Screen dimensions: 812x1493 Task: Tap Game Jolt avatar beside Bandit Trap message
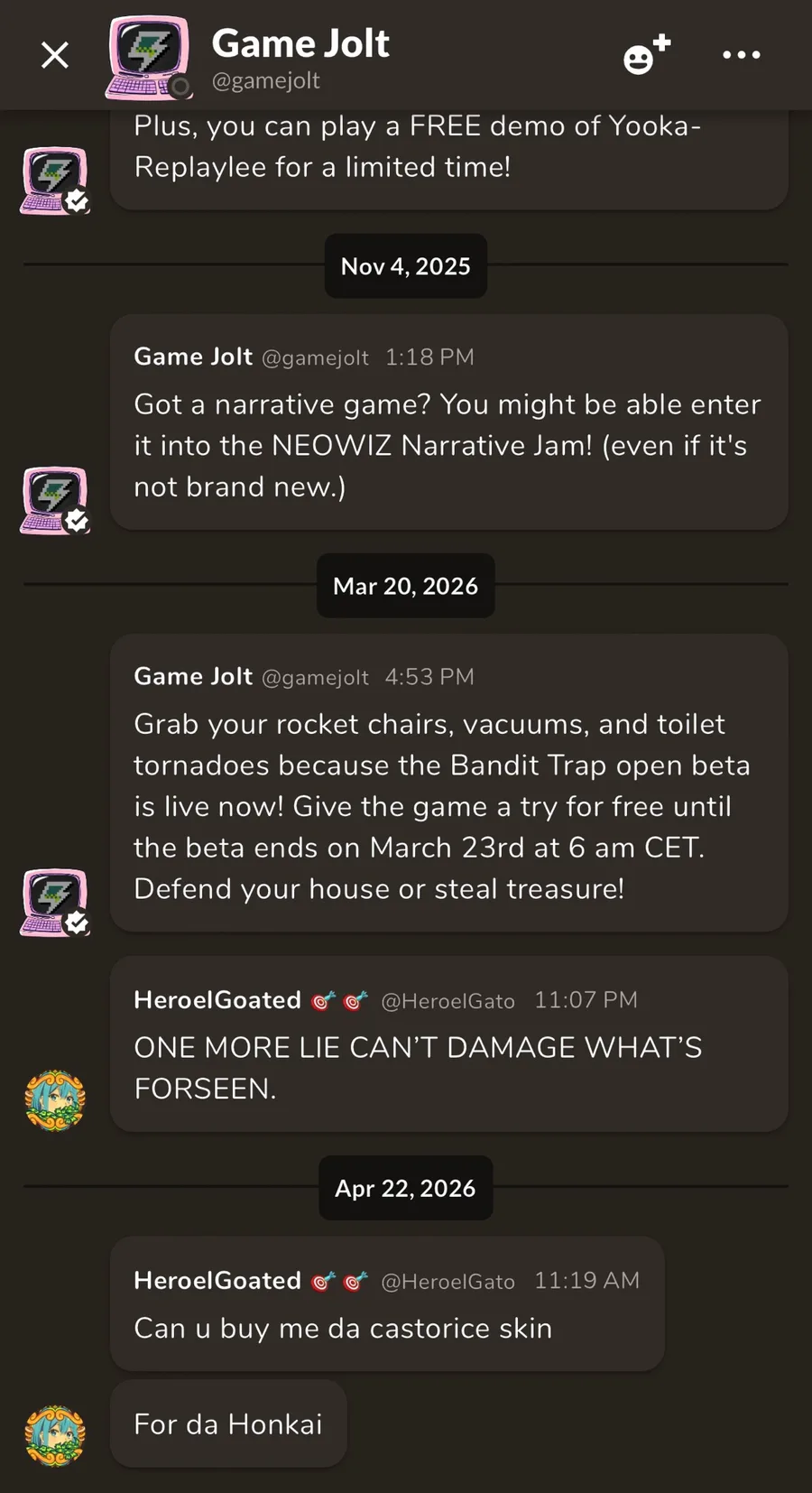(55, 902)
